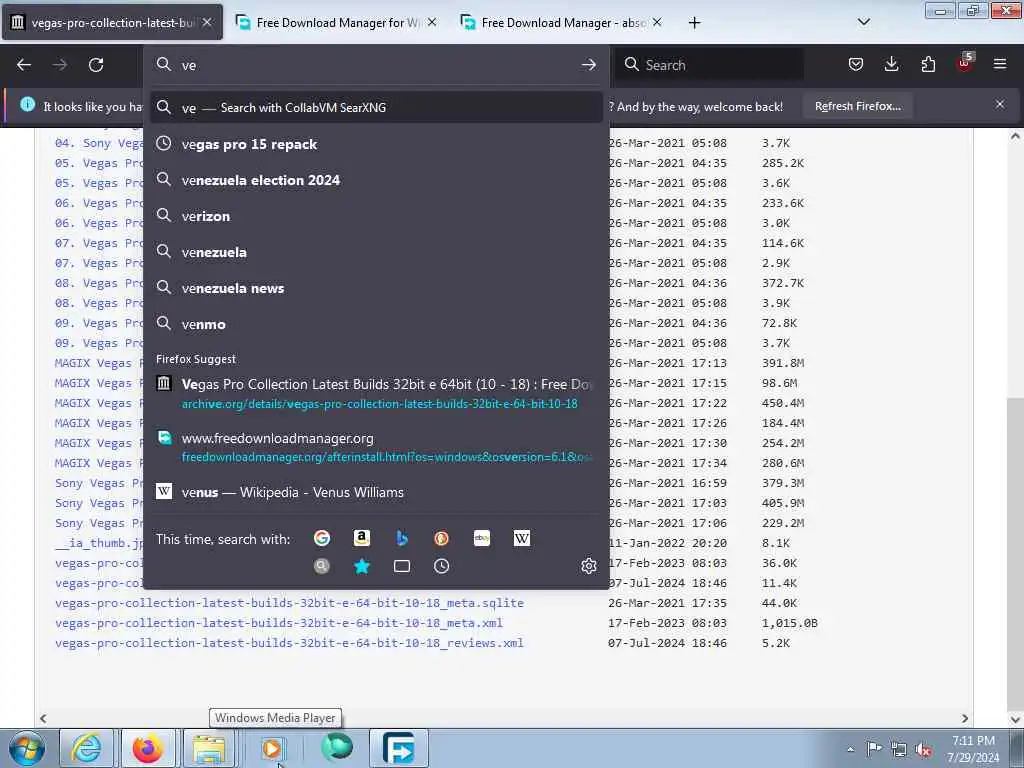Search history using the clock icon

(441, 566)
